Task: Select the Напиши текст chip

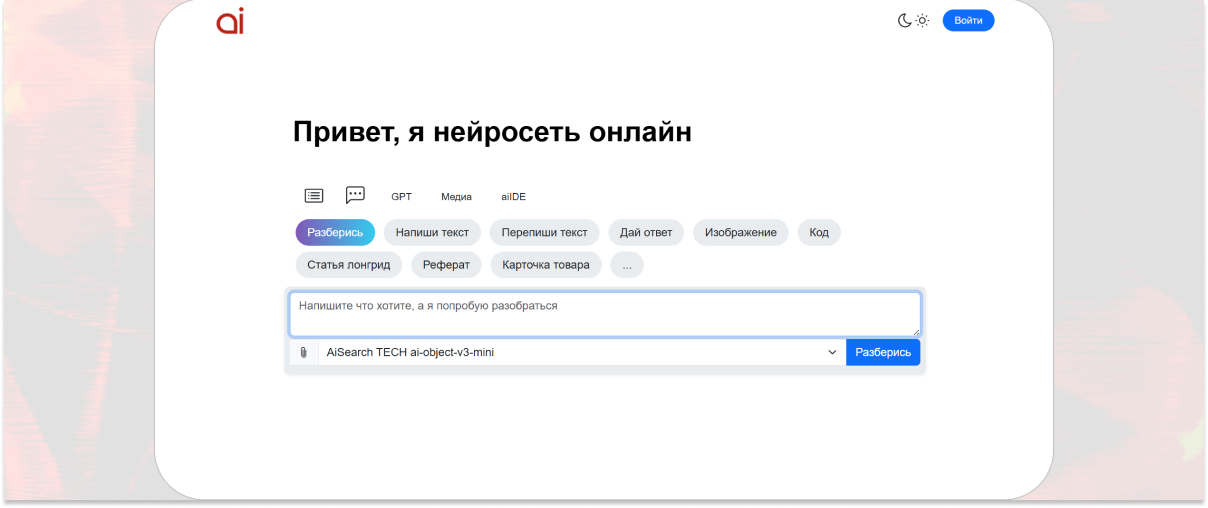Action: coord(432,232)
